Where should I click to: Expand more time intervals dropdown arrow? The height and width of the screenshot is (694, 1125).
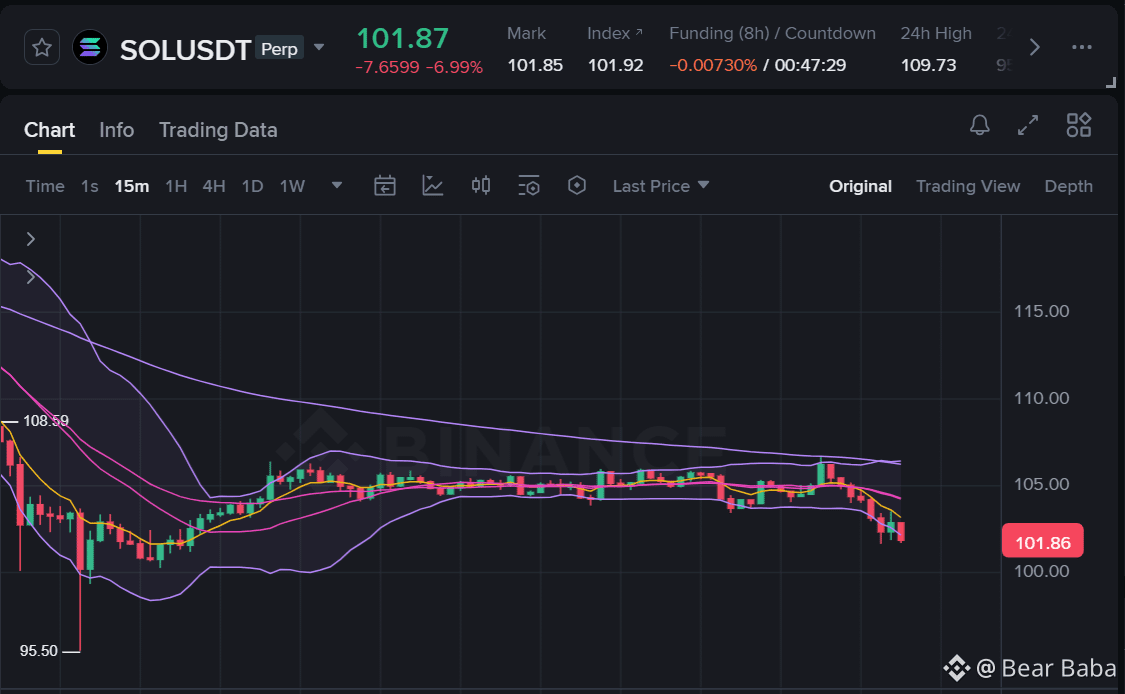coord(336,185)
